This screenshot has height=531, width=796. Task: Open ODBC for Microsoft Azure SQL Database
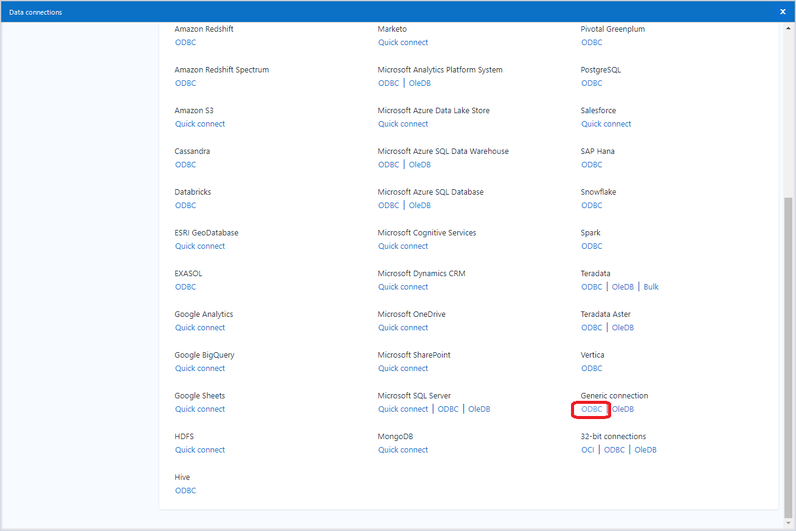pos(388,205)
